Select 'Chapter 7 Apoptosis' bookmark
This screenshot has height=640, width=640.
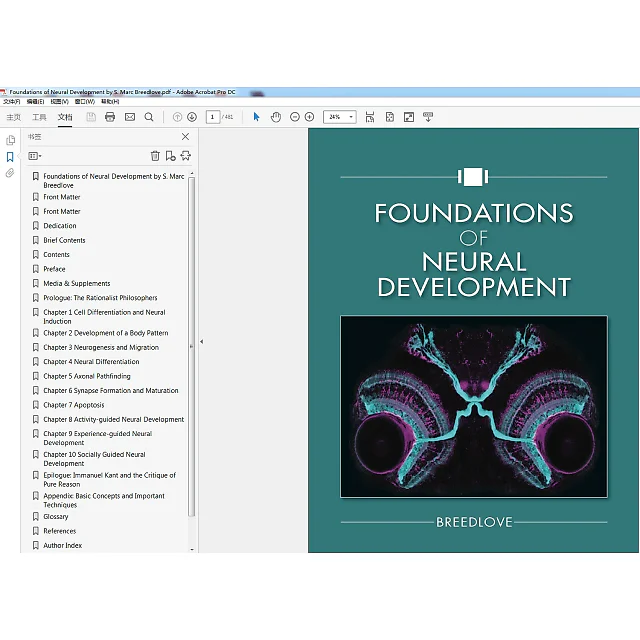(x=73, y=405)
